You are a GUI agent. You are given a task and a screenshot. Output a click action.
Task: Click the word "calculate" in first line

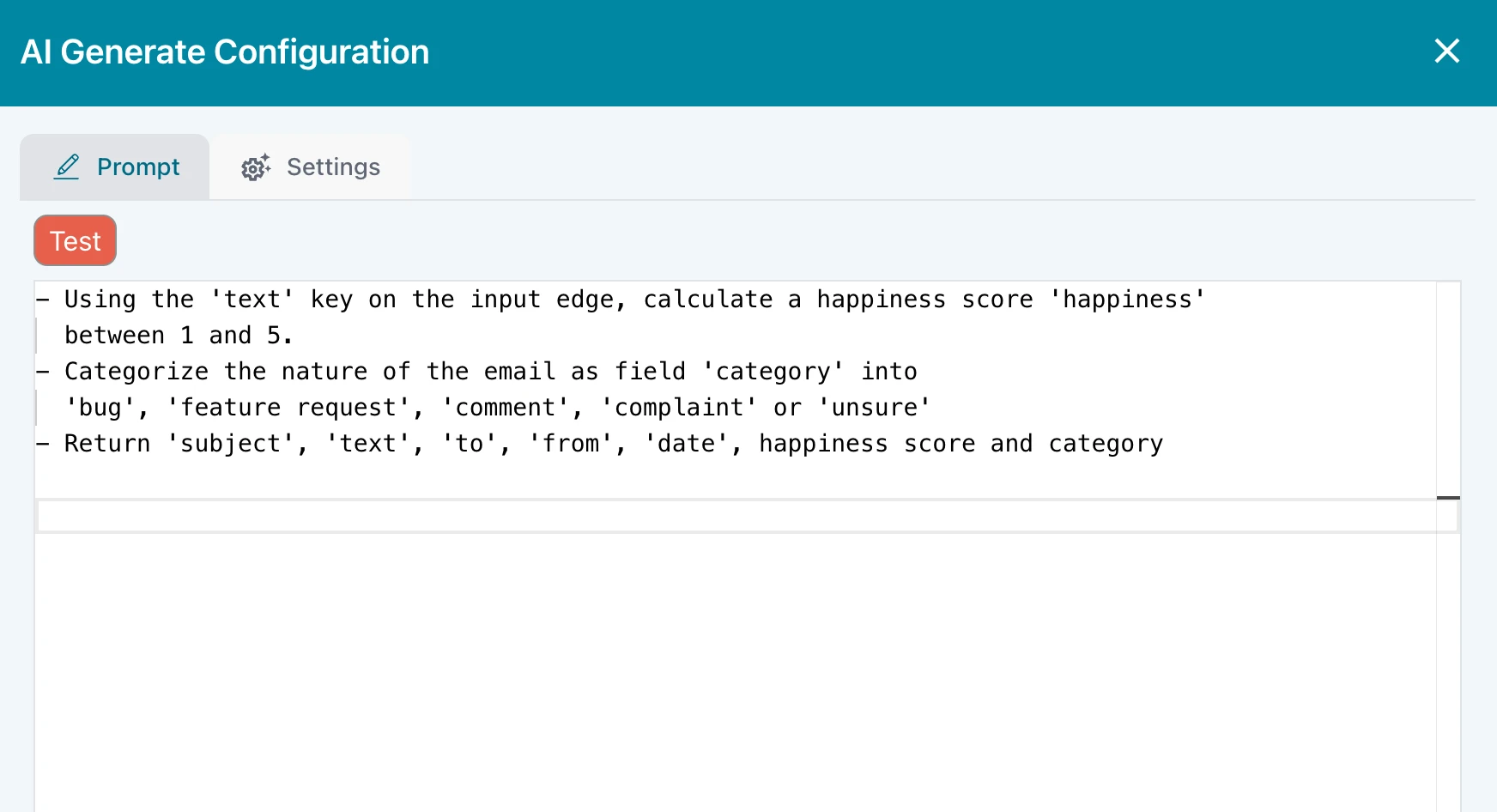(x=708, y=300)
